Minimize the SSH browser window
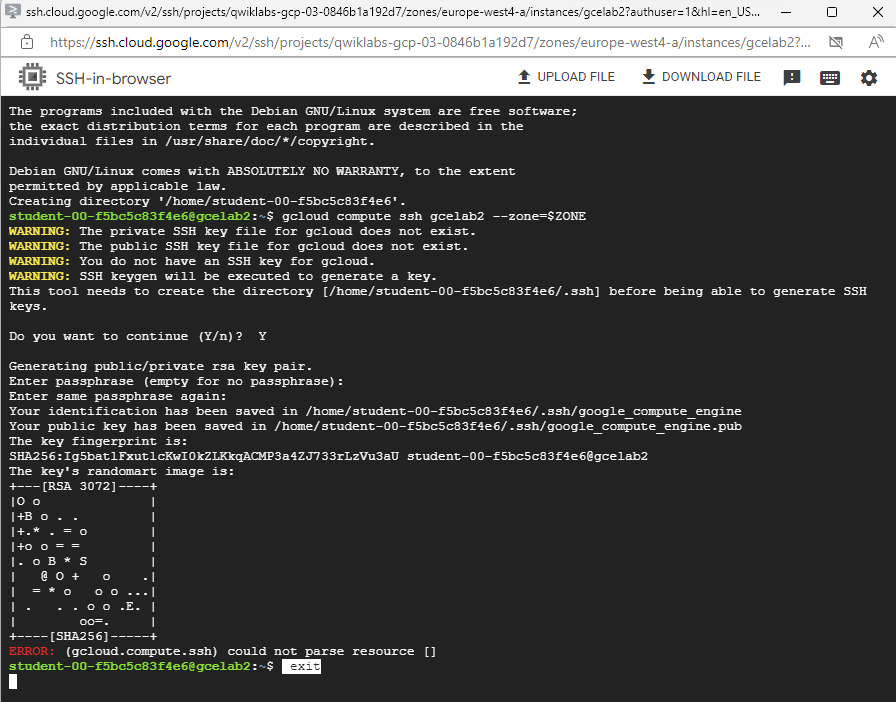This screenshot has height=702, width=896. click(x=786, y=12)
